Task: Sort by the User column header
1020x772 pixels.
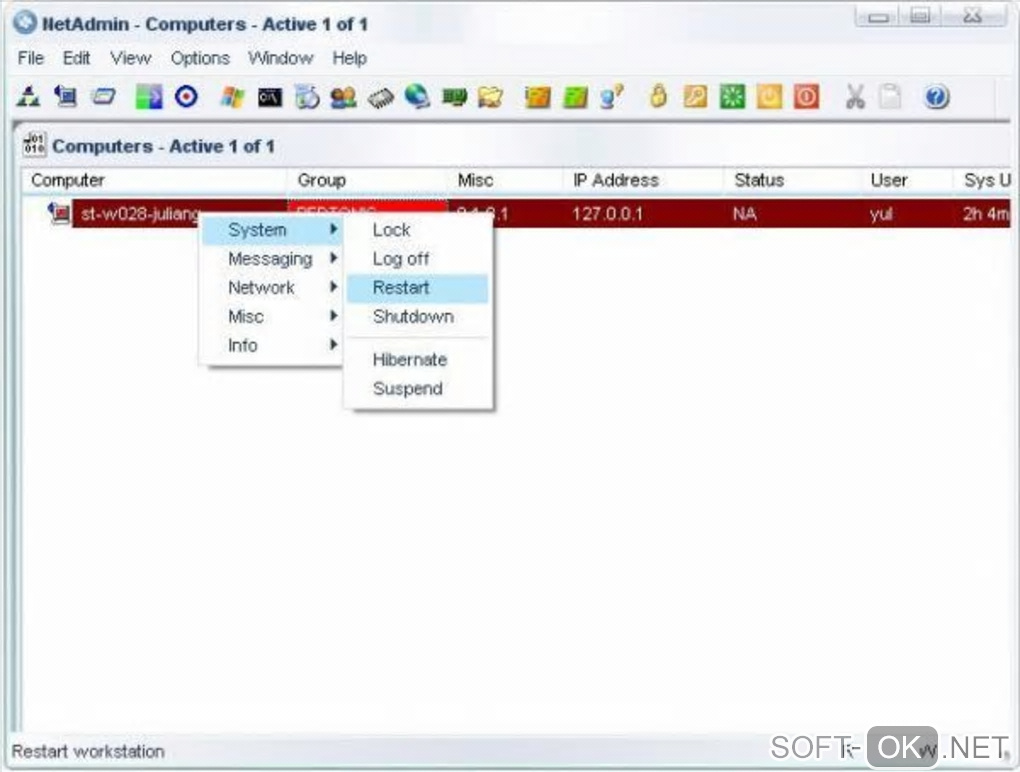Action: pyautogui.click(x=907, y=180)
